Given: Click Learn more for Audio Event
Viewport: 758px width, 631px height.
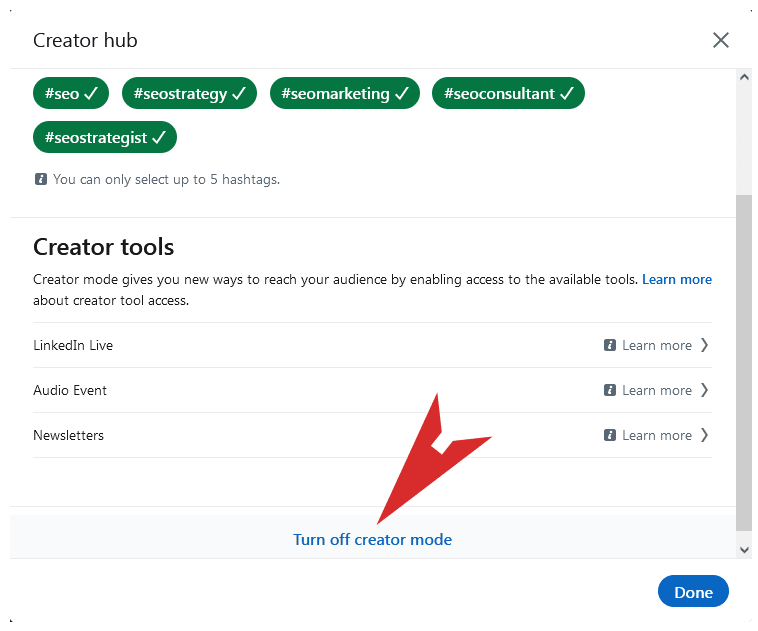Looking at the screenshot, I should [656, 390].
